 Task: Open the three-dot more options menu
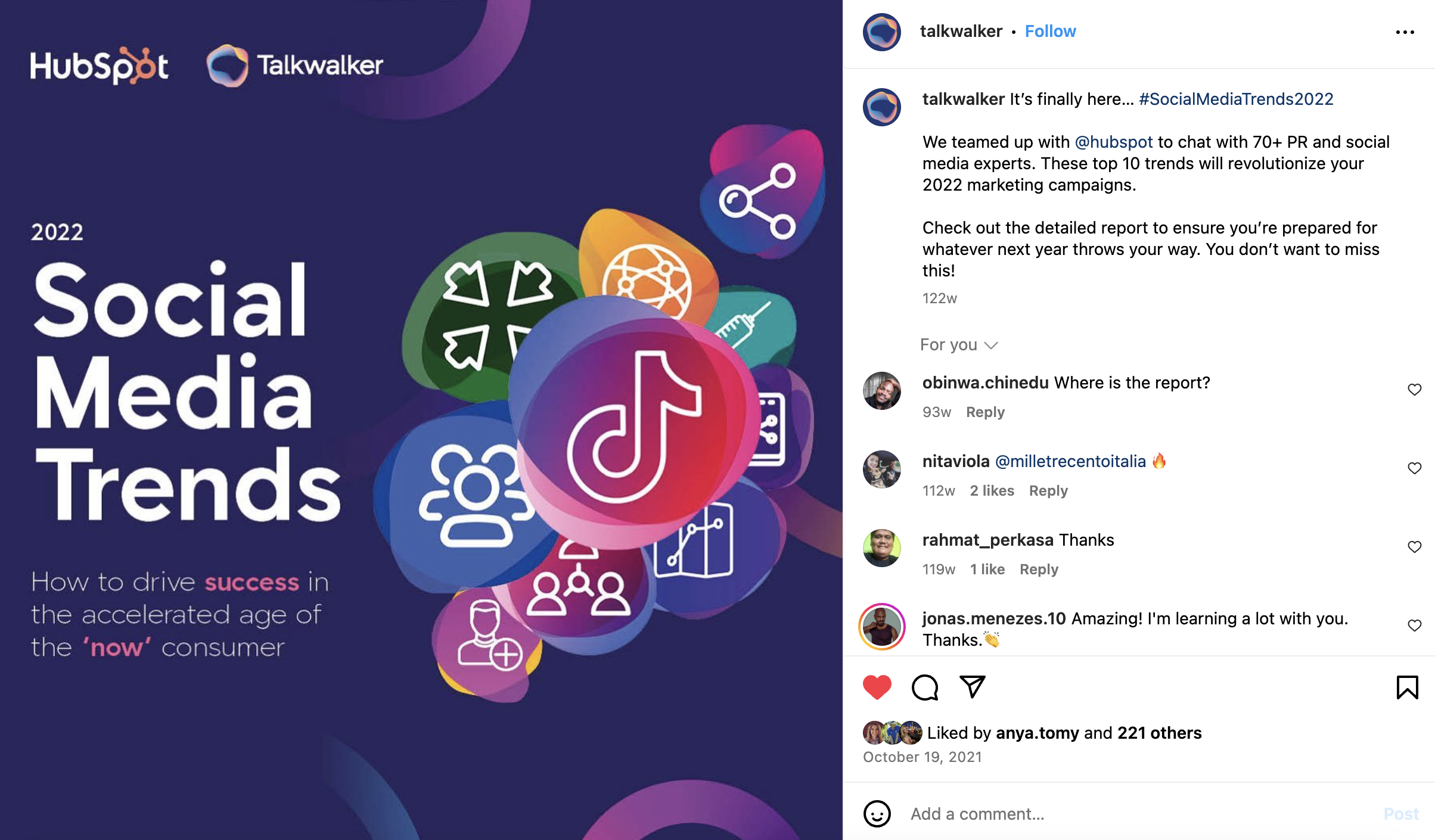coord(1405,32)
